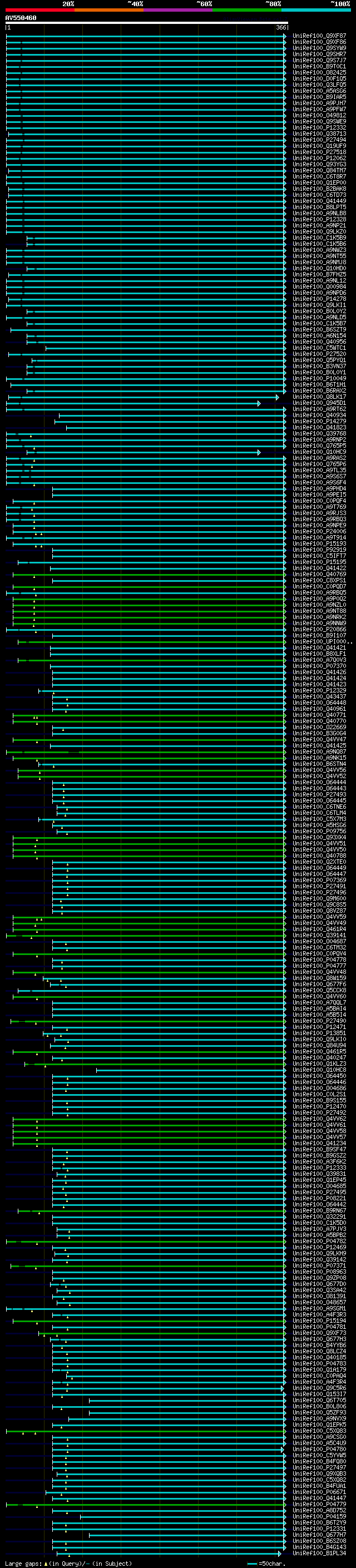This screenshot has height=1568, width=356.
Task: Select UniRef100_Q10HD0 hit
Action: coord(319,269)
